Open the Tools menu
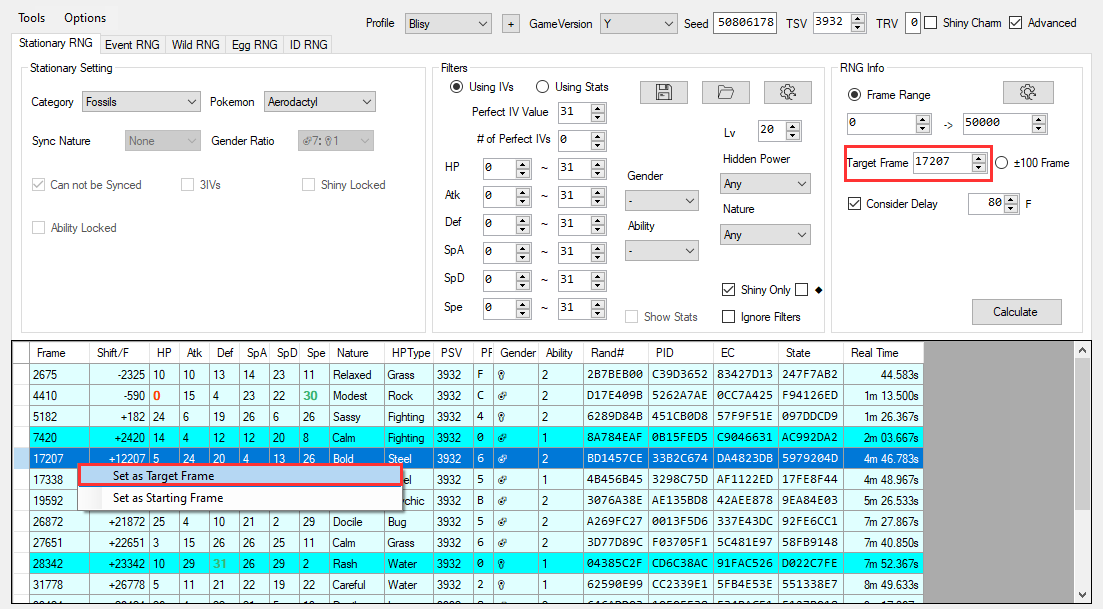Viewport: 1103px width, 609px height. click(x=32, y=18)
